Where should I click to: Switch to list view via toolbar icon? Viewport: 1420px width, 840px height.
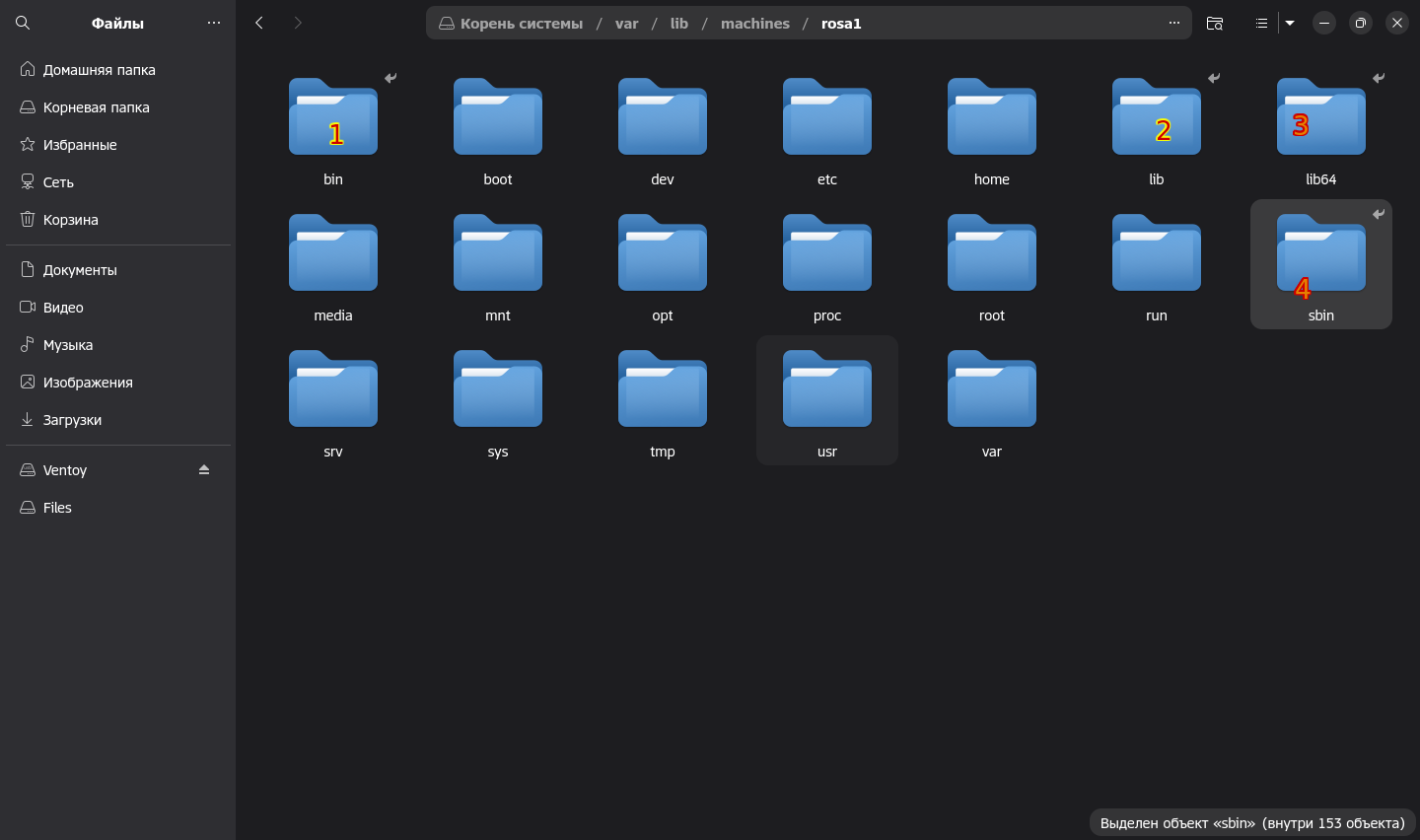pos(1261,23)
